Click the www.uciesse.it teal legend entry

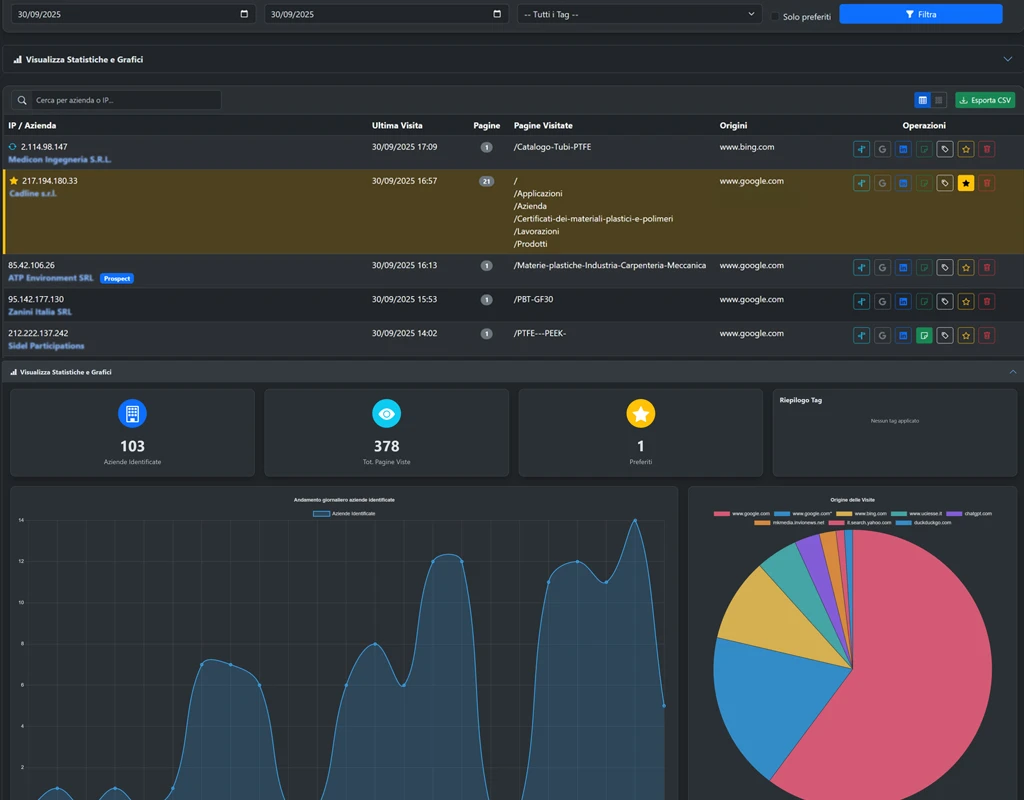pos(917,514)
